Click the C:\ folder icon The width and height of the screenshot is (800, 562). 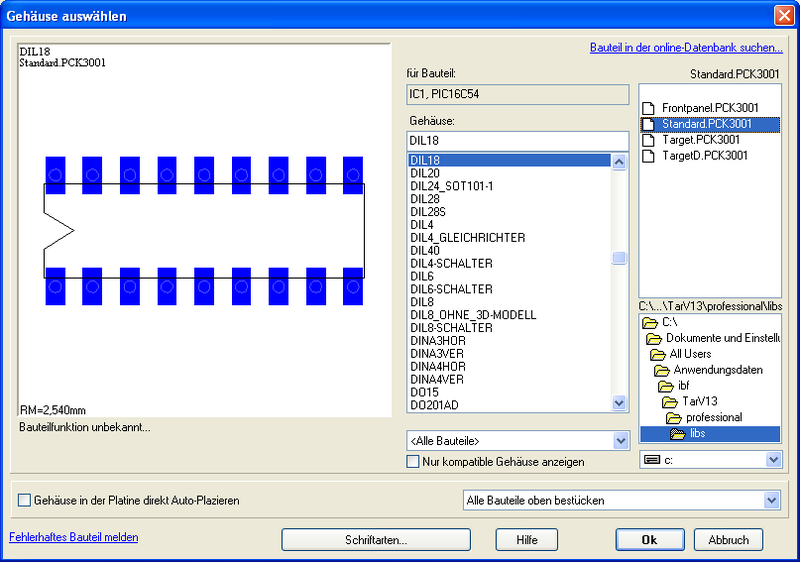(x=649, y=323)
